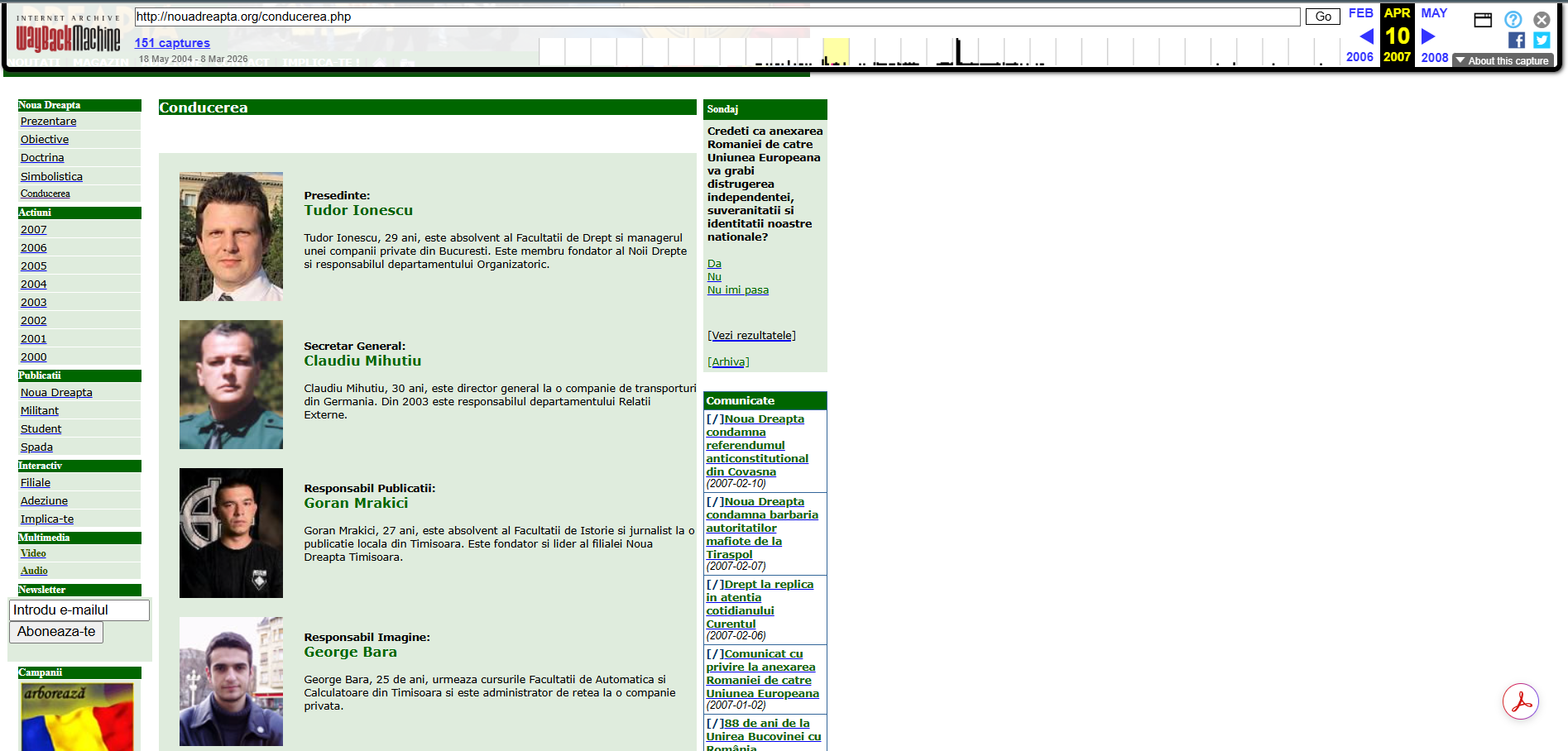
Task: Share capture on Twitter
Action: (x=1542, y=41)
